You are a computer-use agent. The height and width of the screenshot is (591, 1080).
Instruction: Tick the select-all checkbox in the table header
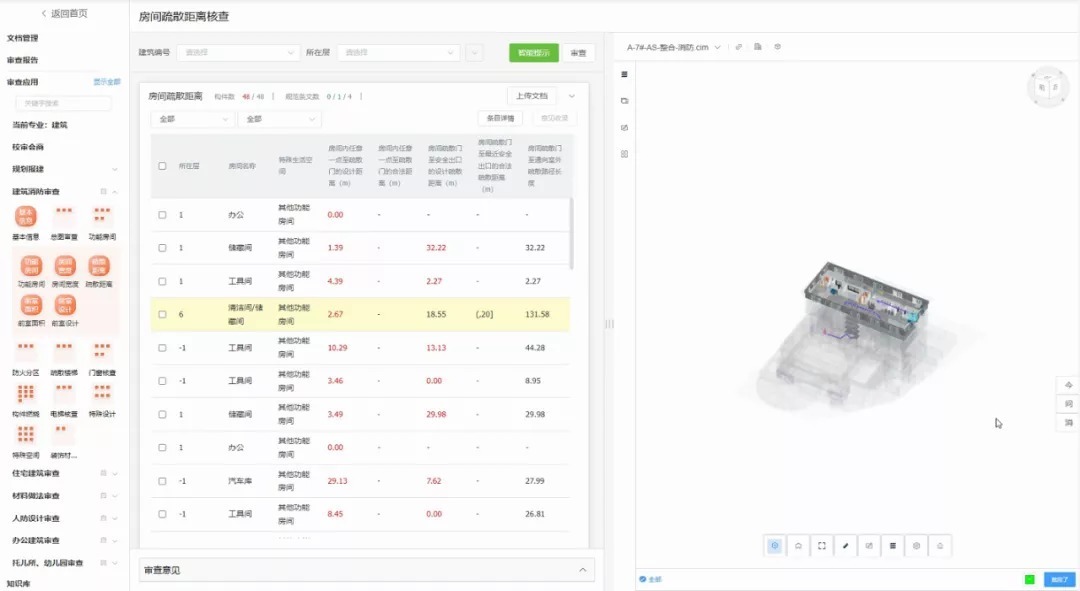(x=162, y=166)
